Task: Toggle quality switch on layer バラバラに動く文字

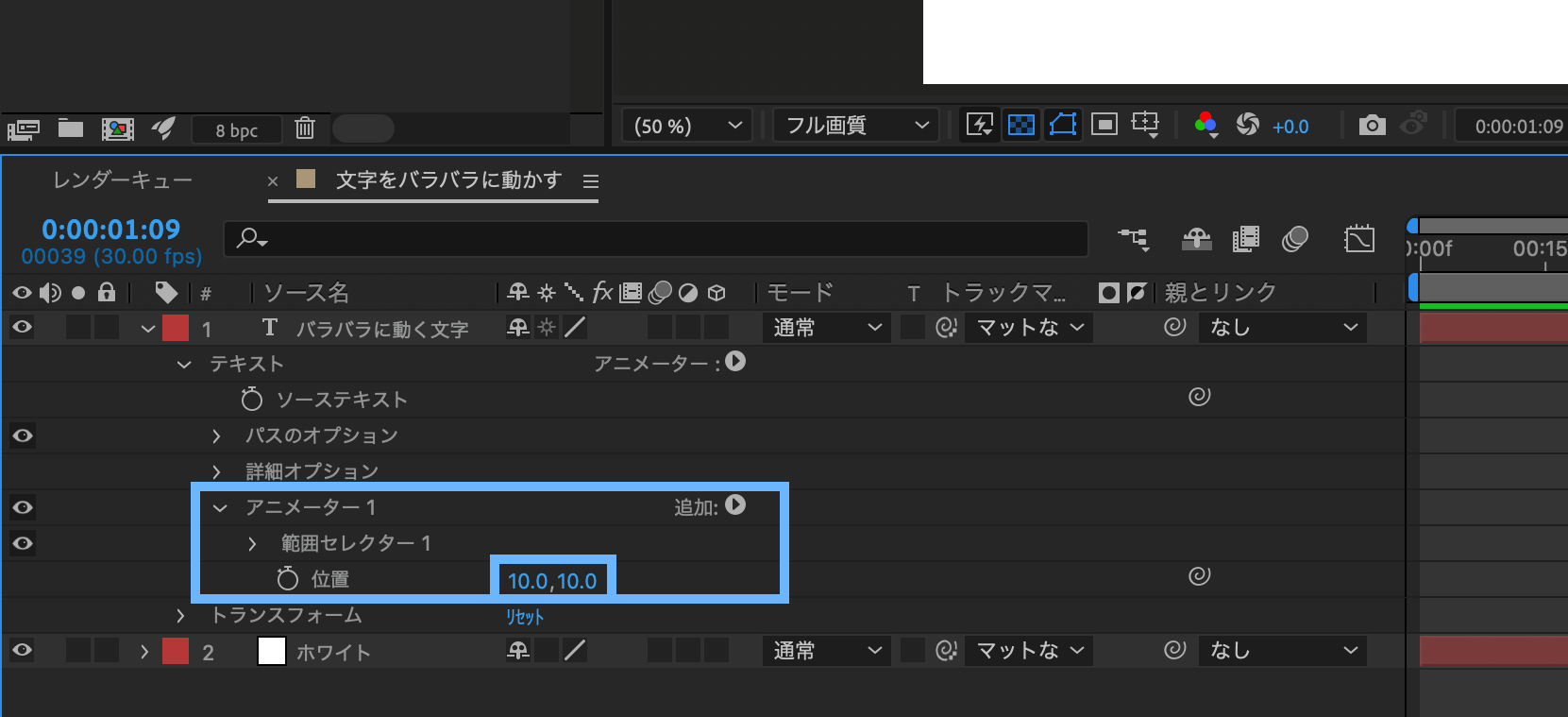Action: [575, 328]
